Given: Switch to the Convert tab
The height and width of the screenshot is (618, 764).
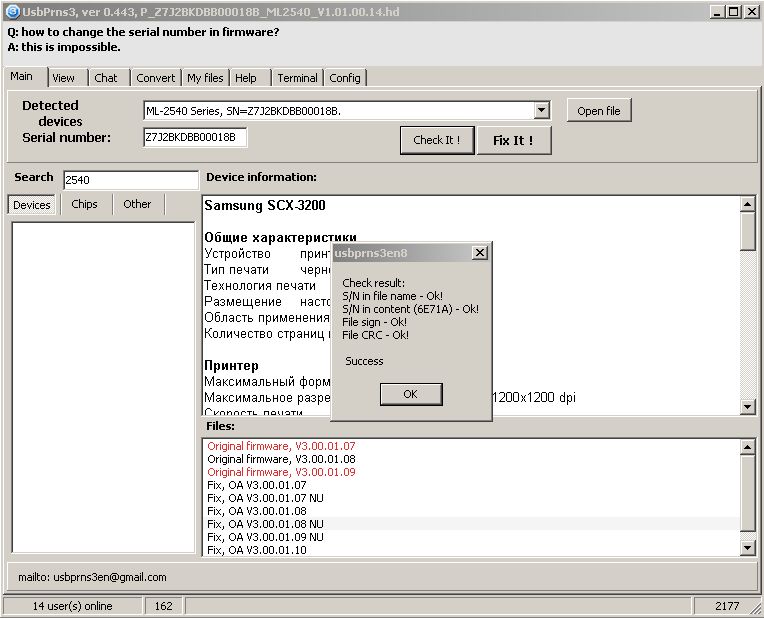Looking at the screenshot, I should point(155,78).
